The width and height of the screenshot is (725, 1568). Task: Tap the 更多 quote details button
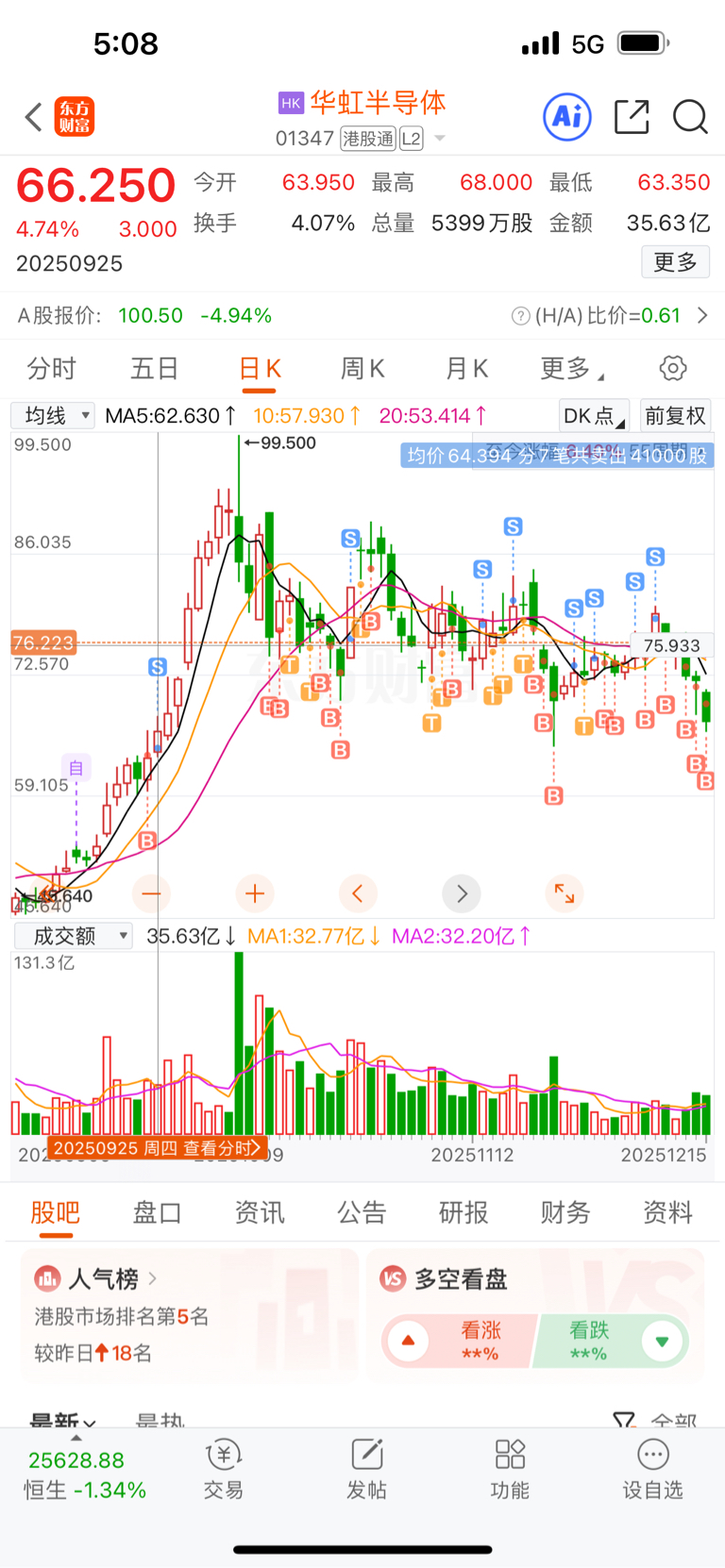click(675, 262)
